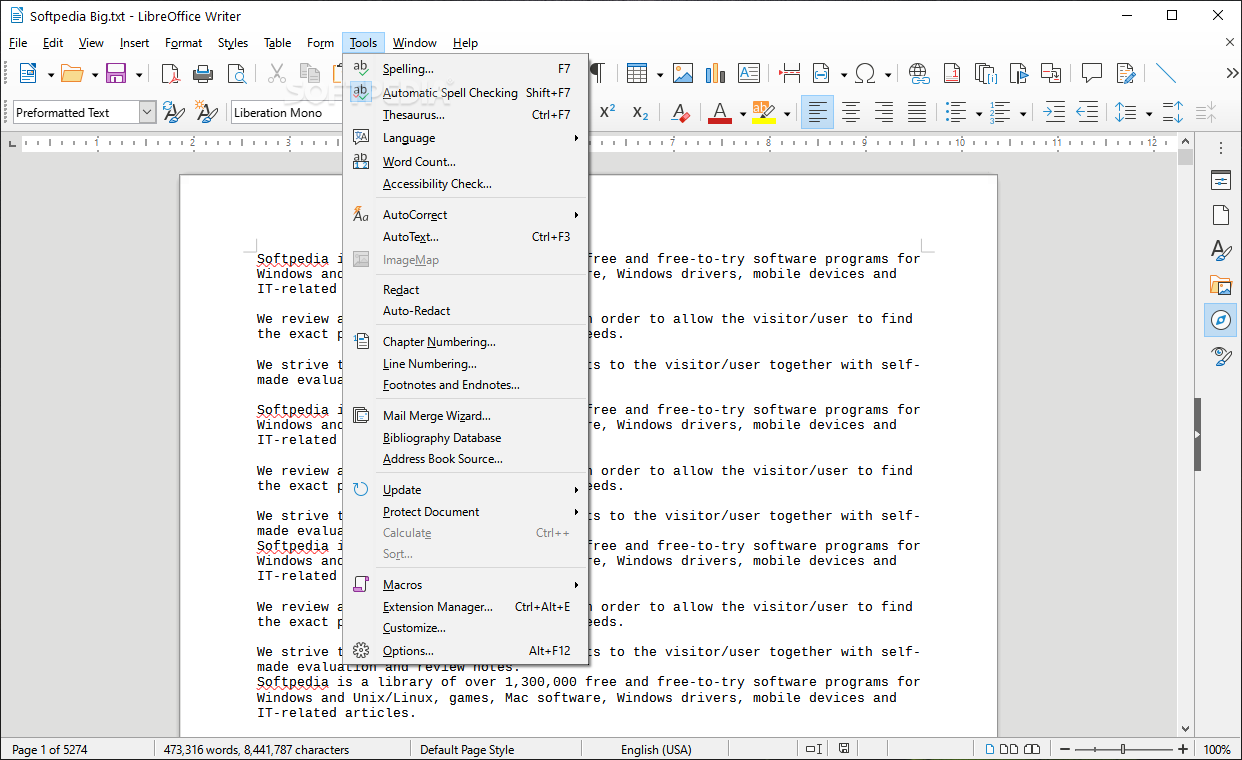1242x760 pixels.
Task: Open the sidebar Properties panel
Action: tap(1220, 181)
